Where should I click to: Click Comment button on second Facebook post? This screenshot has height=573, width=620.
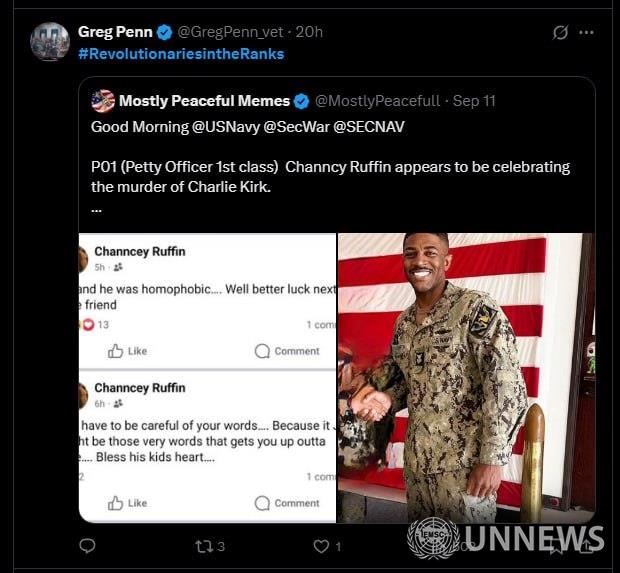[287, 503]
